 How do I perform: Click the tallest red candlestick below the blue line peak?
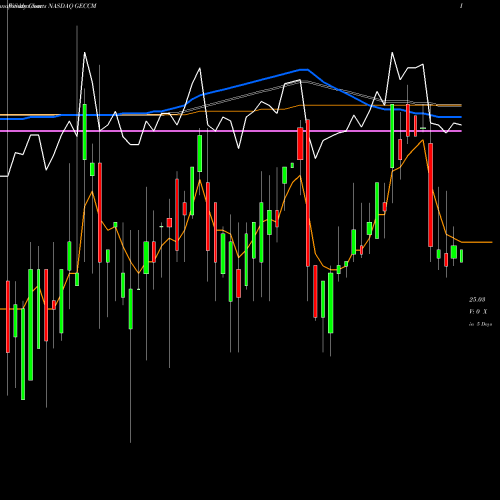click(x=308, y=193)
